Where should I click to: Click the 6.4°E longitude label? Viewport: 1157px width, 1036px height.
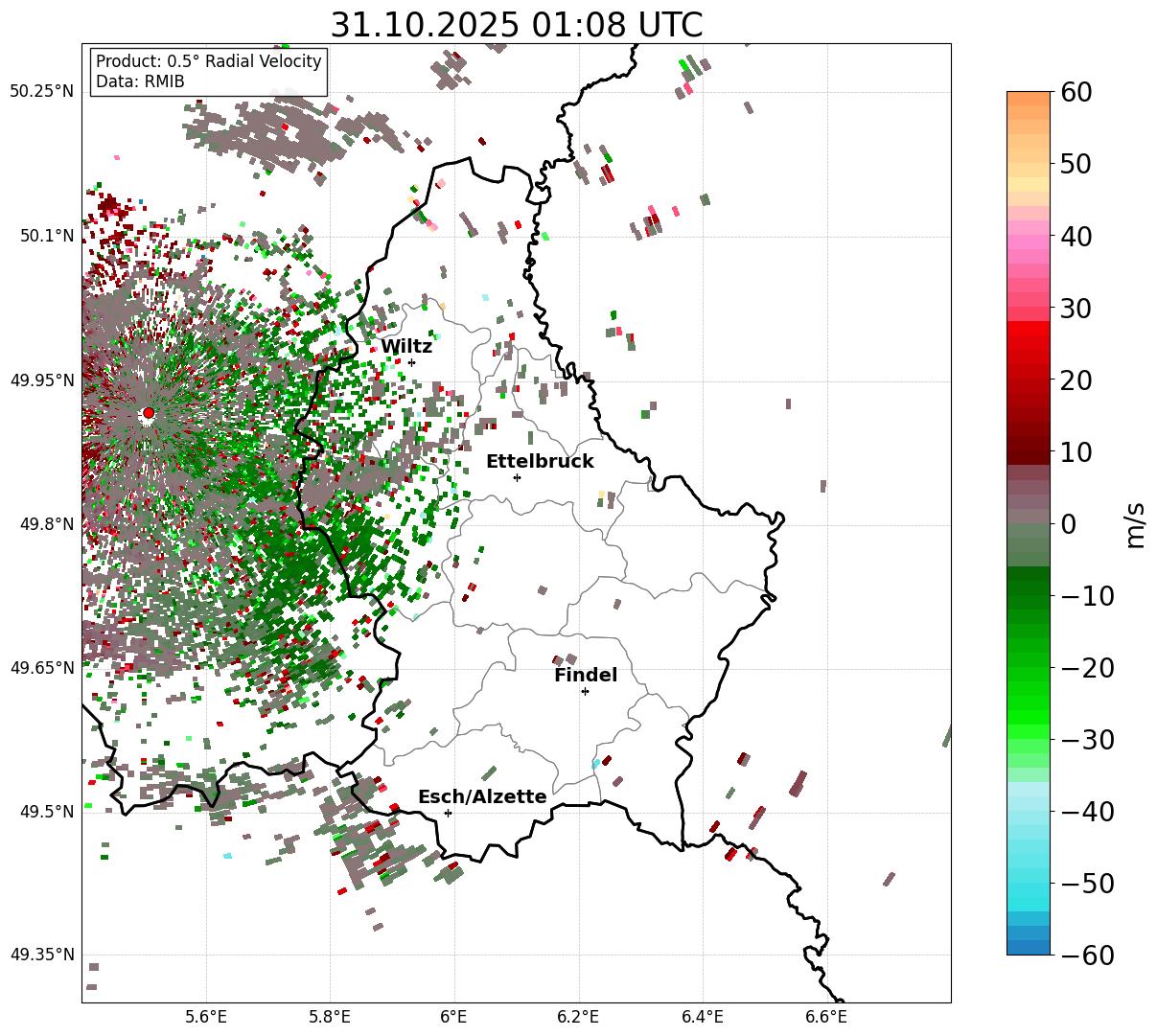[x=703, y=1017]
